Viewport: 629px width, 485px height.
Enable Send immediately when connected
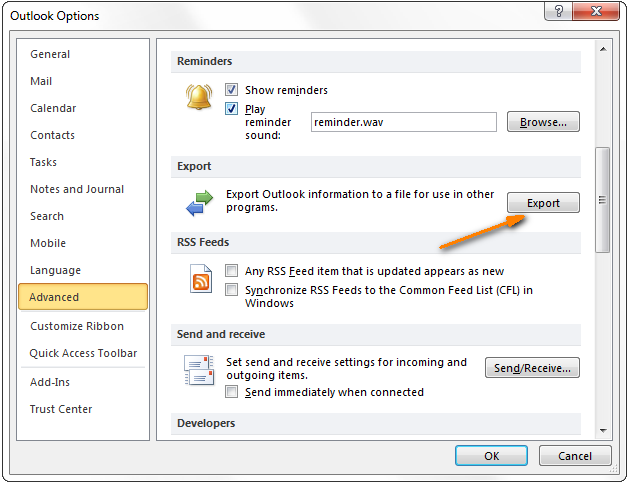[x=231, y=392]
